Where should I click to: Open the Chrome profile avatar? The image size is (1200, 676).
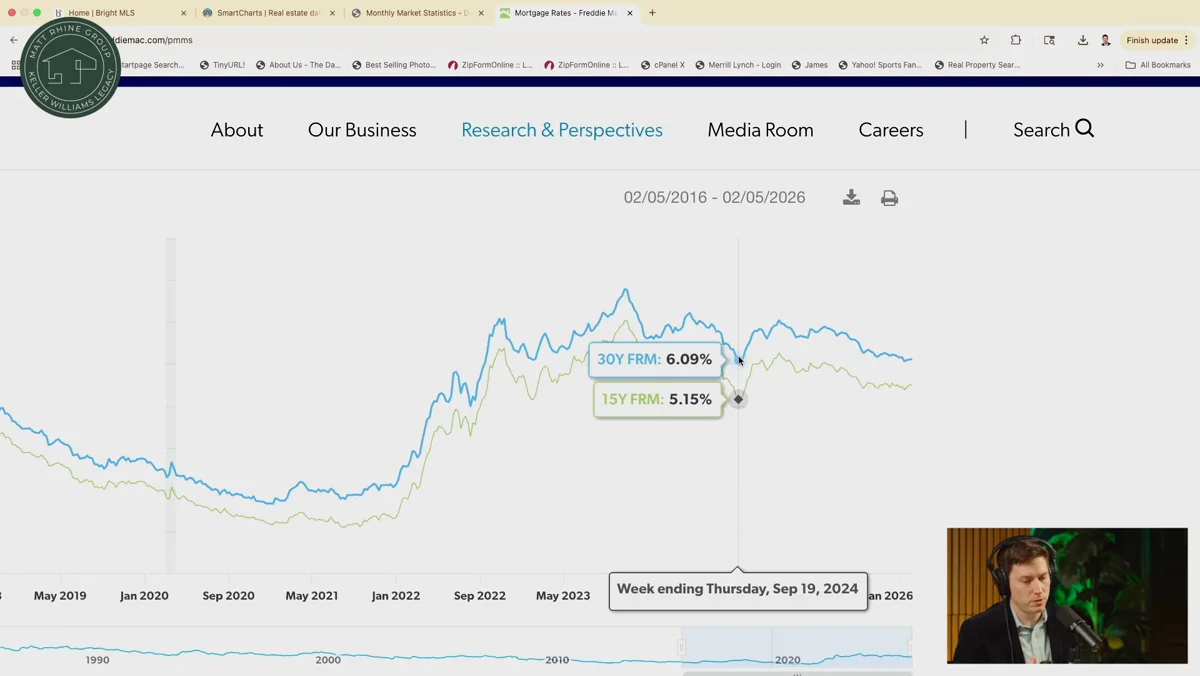(x=1105, y=40)
